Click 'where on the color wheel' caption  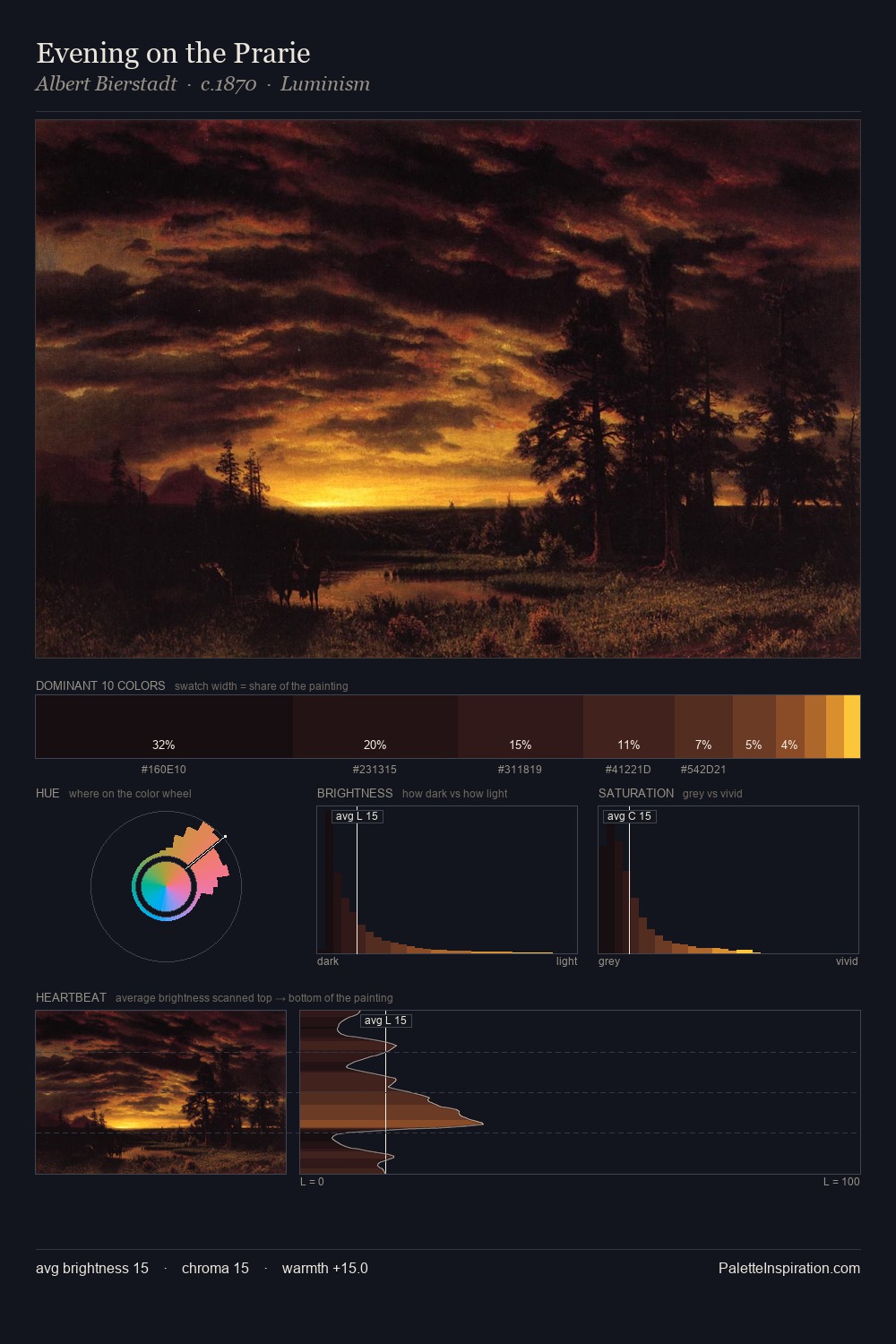[130, 794]
